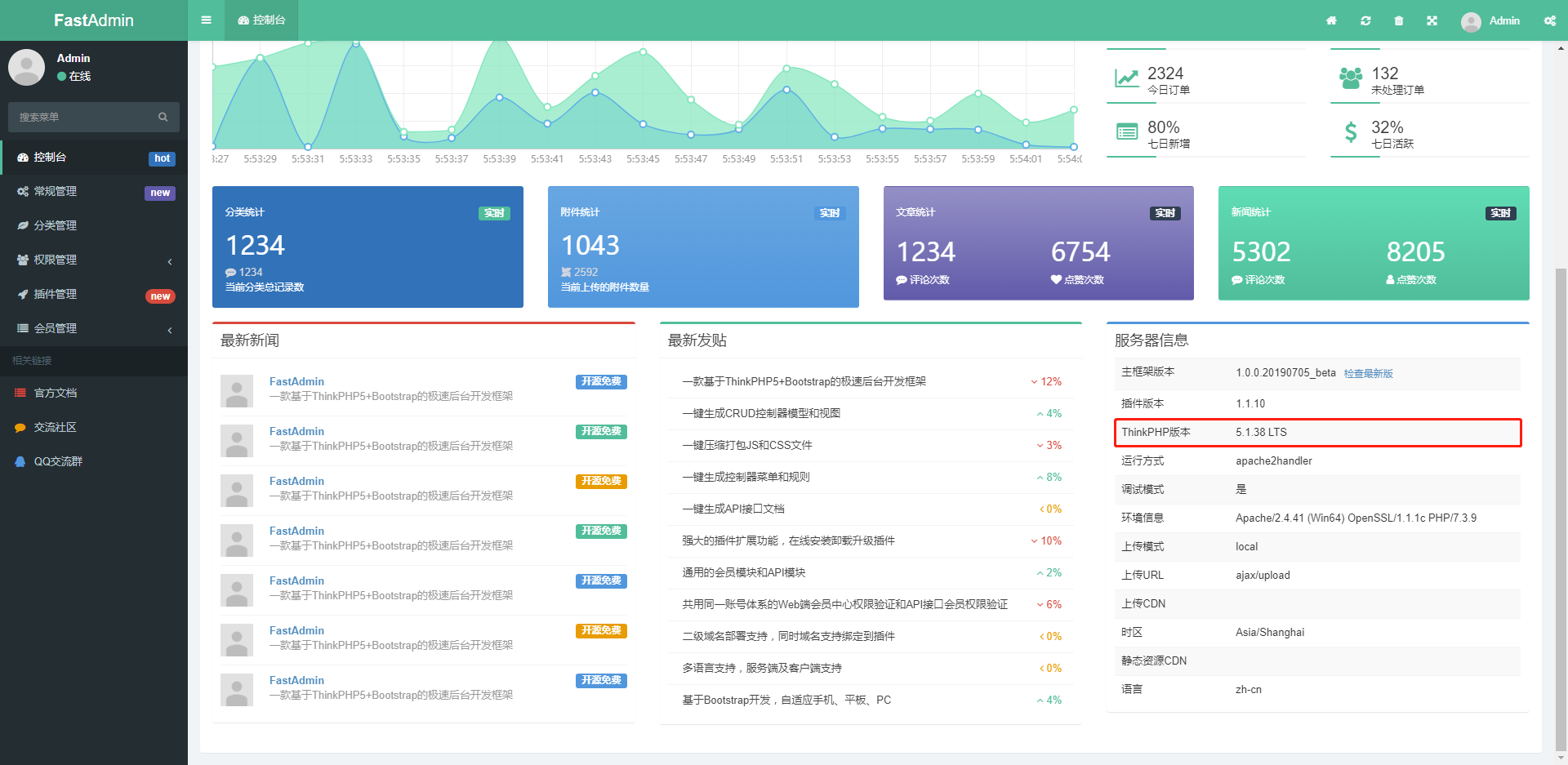Click the red new badge beside 插件管理

tap(160, 296)
